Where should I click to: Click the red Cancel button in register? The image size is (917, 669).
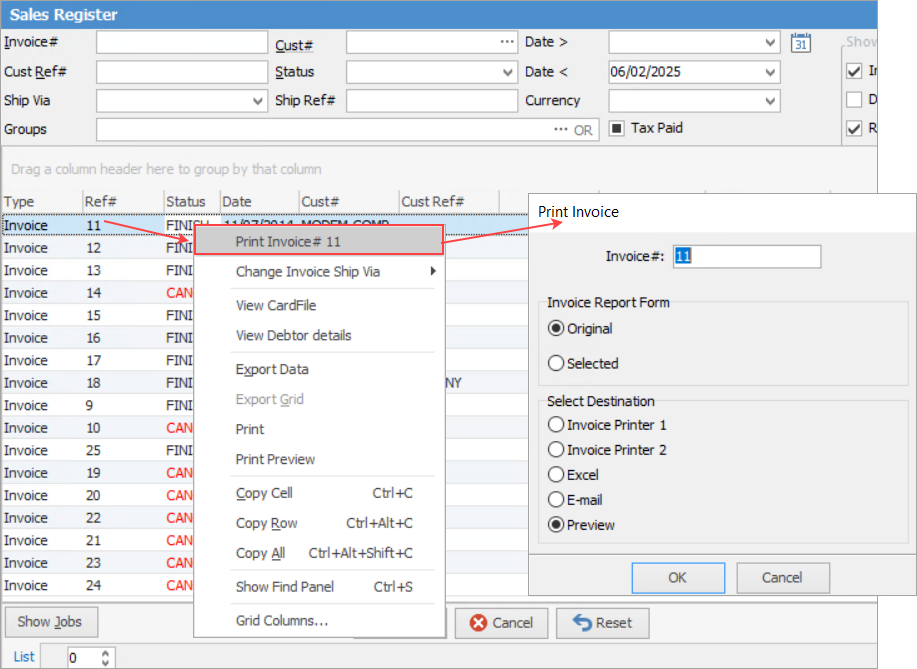click(x=501, y=622)
